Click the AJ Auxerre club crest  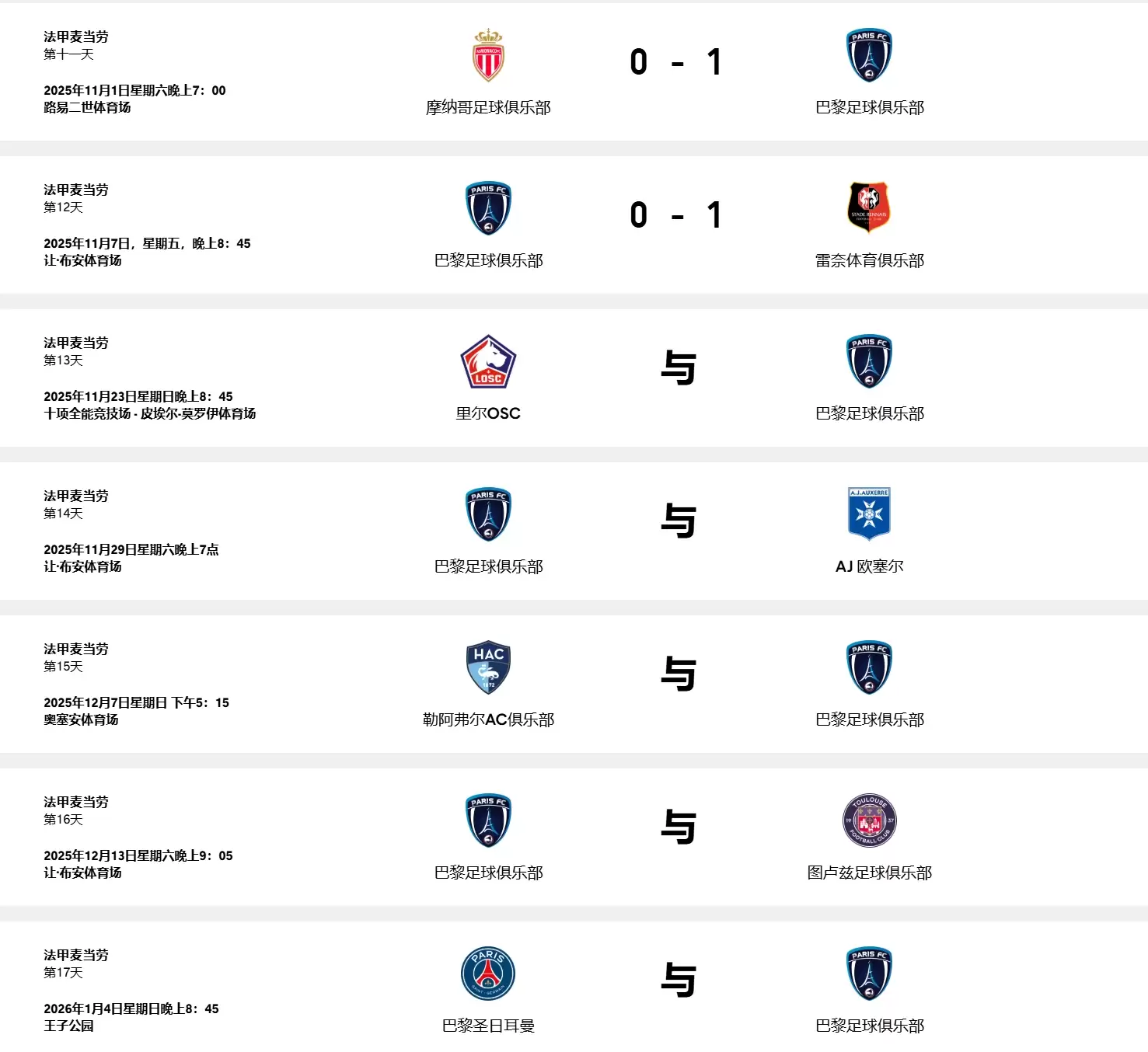click(x=869, y=514)
